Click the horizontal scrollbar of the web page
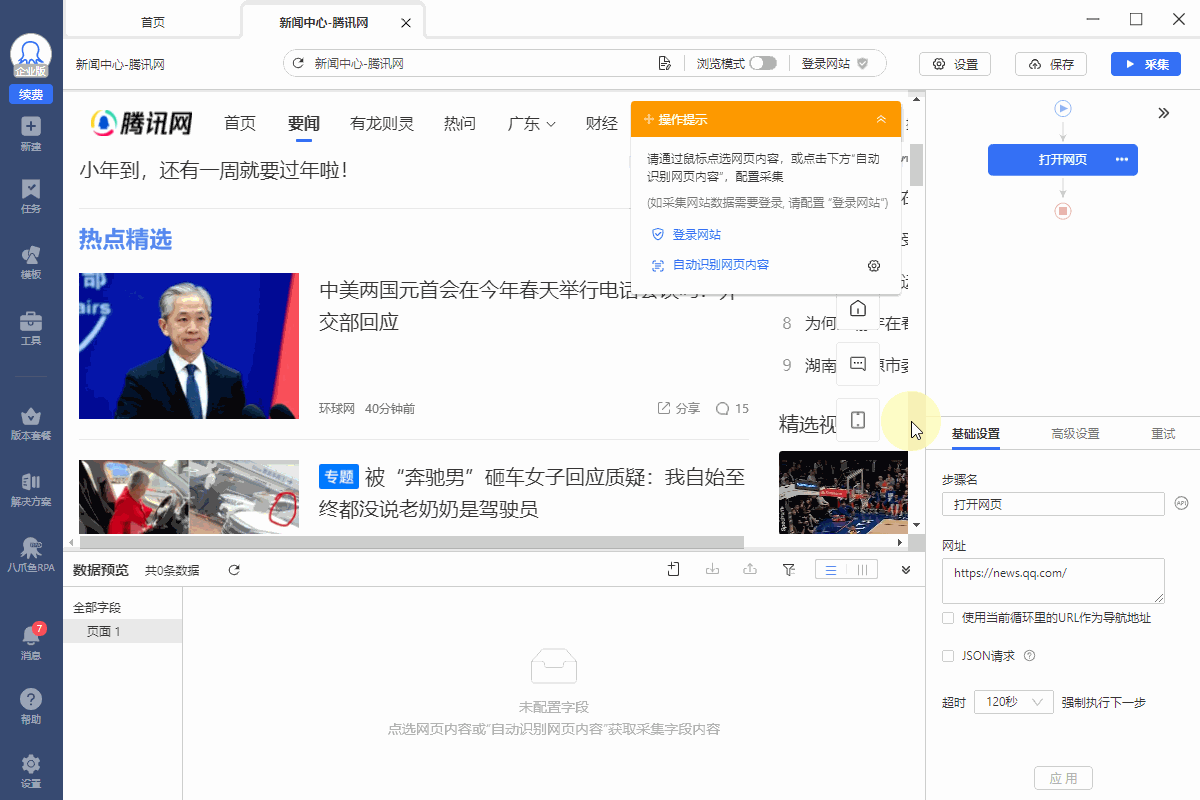Screen dimensions: 1200x800 coord(410,543)
